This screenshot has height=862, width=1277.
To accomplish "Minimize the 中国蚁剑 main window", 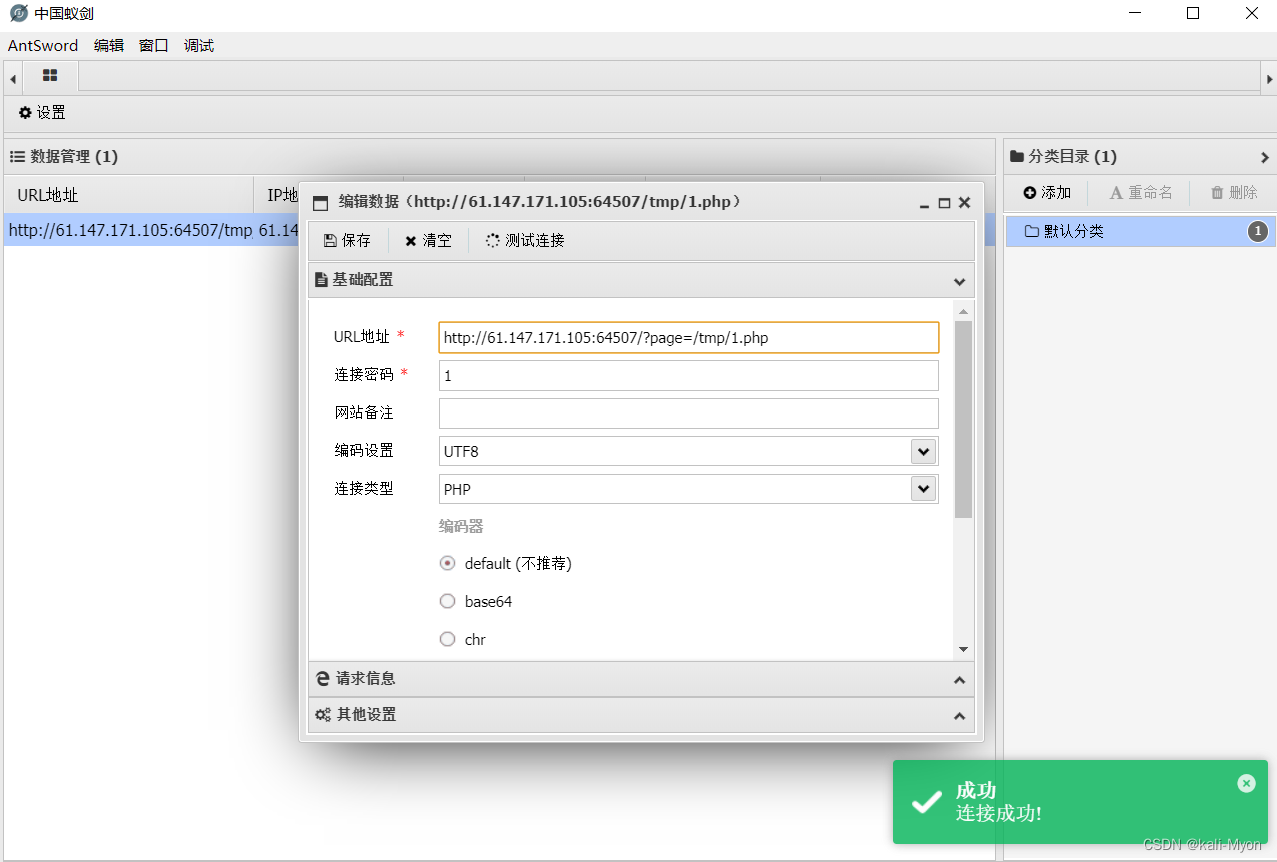I will 1135,14.
